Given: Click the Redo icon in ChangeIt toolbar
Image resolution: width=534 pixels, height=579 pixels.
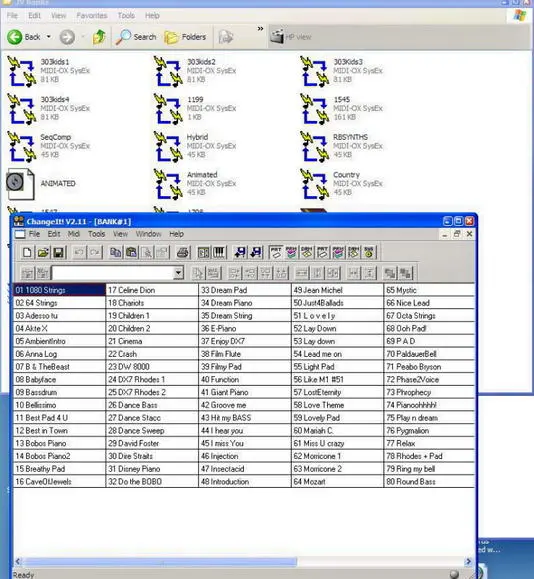Looking at the screenshot, I should tap(95, 253).
